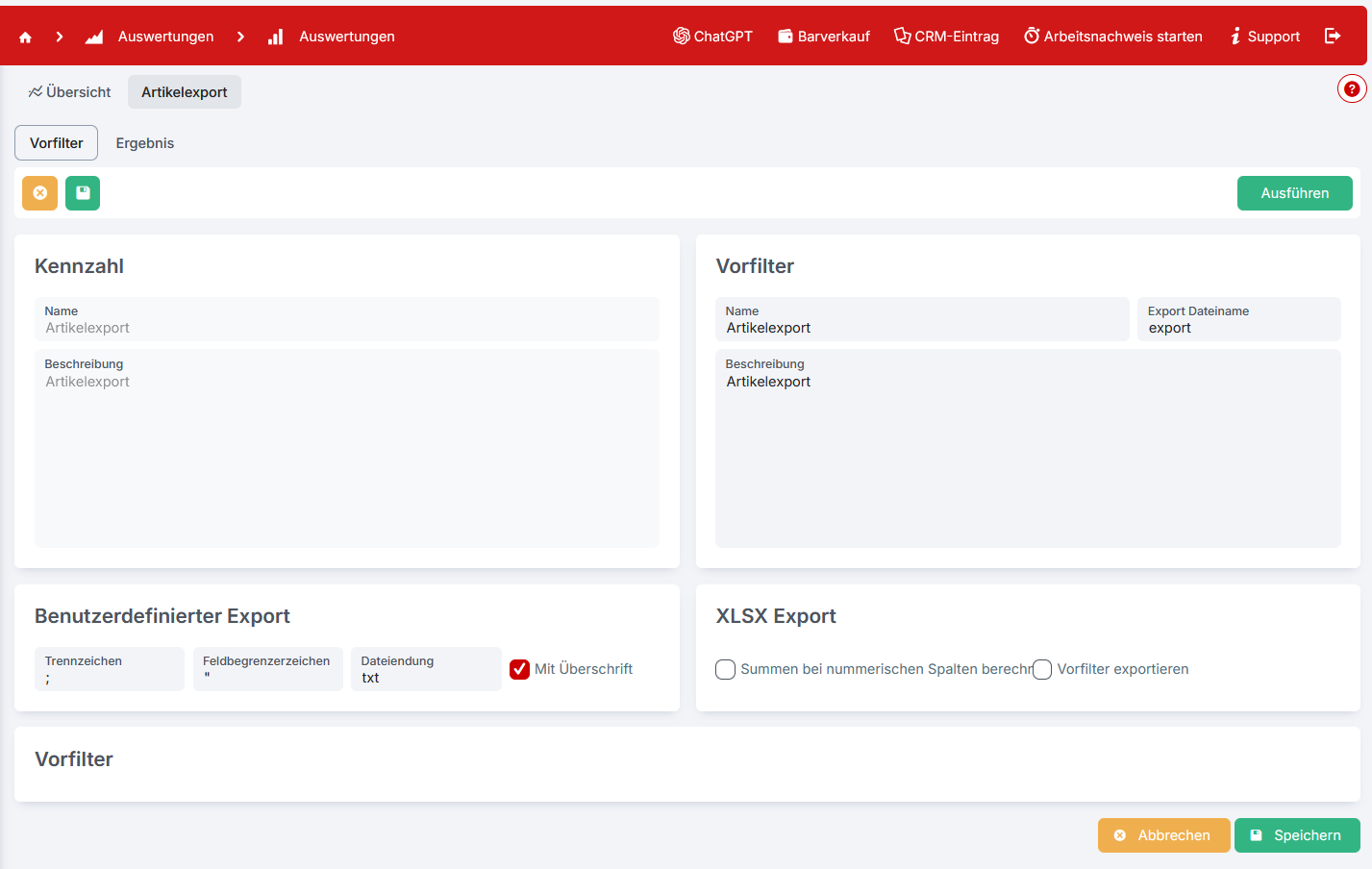The width and height of the screenshot is (1372, 869).
Task: Click the home icon in breadcrumb
Action: (26, 37)
